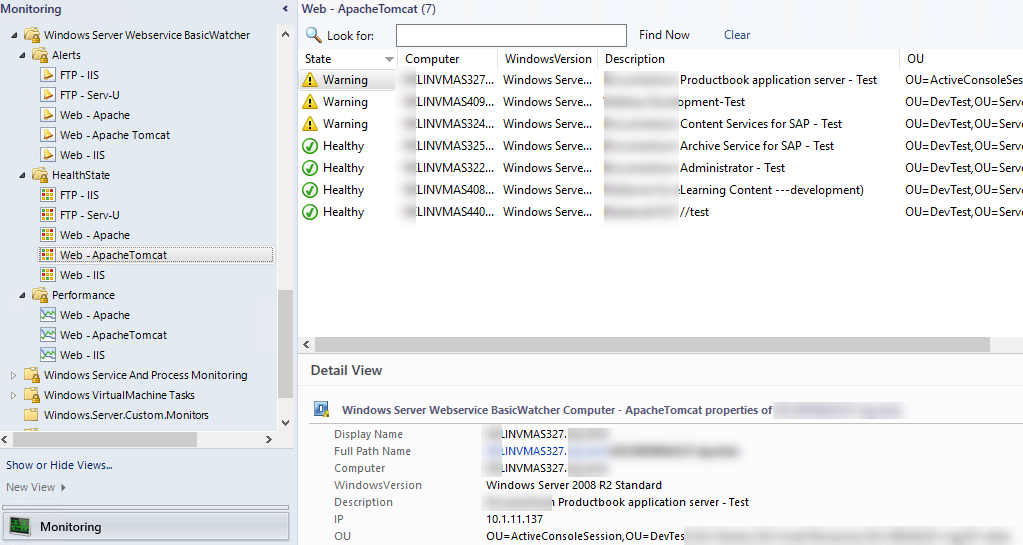Select Windows.Server.Custom.Monitors tree item

pyautogui.click(x=126, y=415)
